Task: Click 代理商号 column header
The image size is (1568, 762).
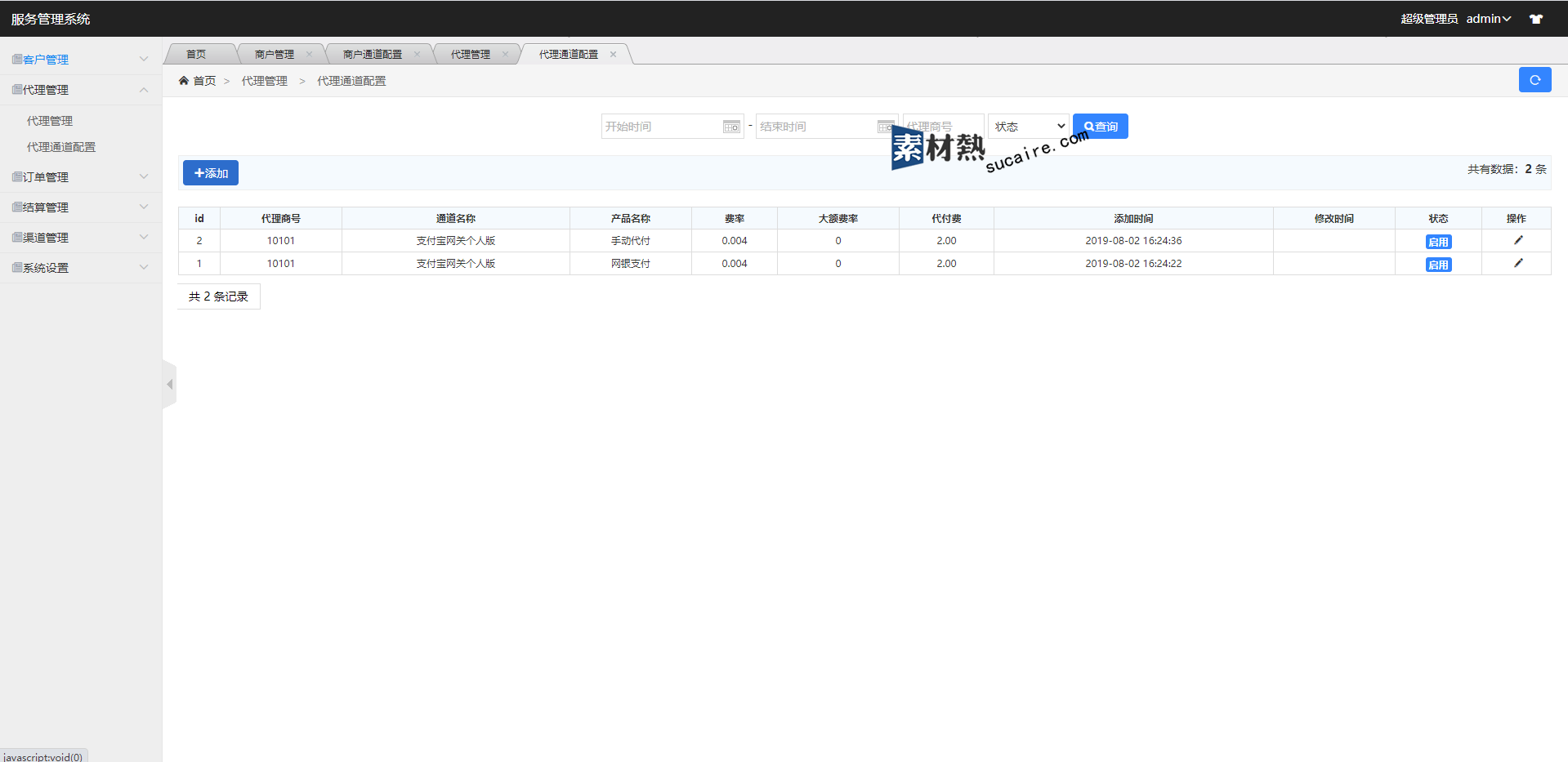Action: point(281,218)
